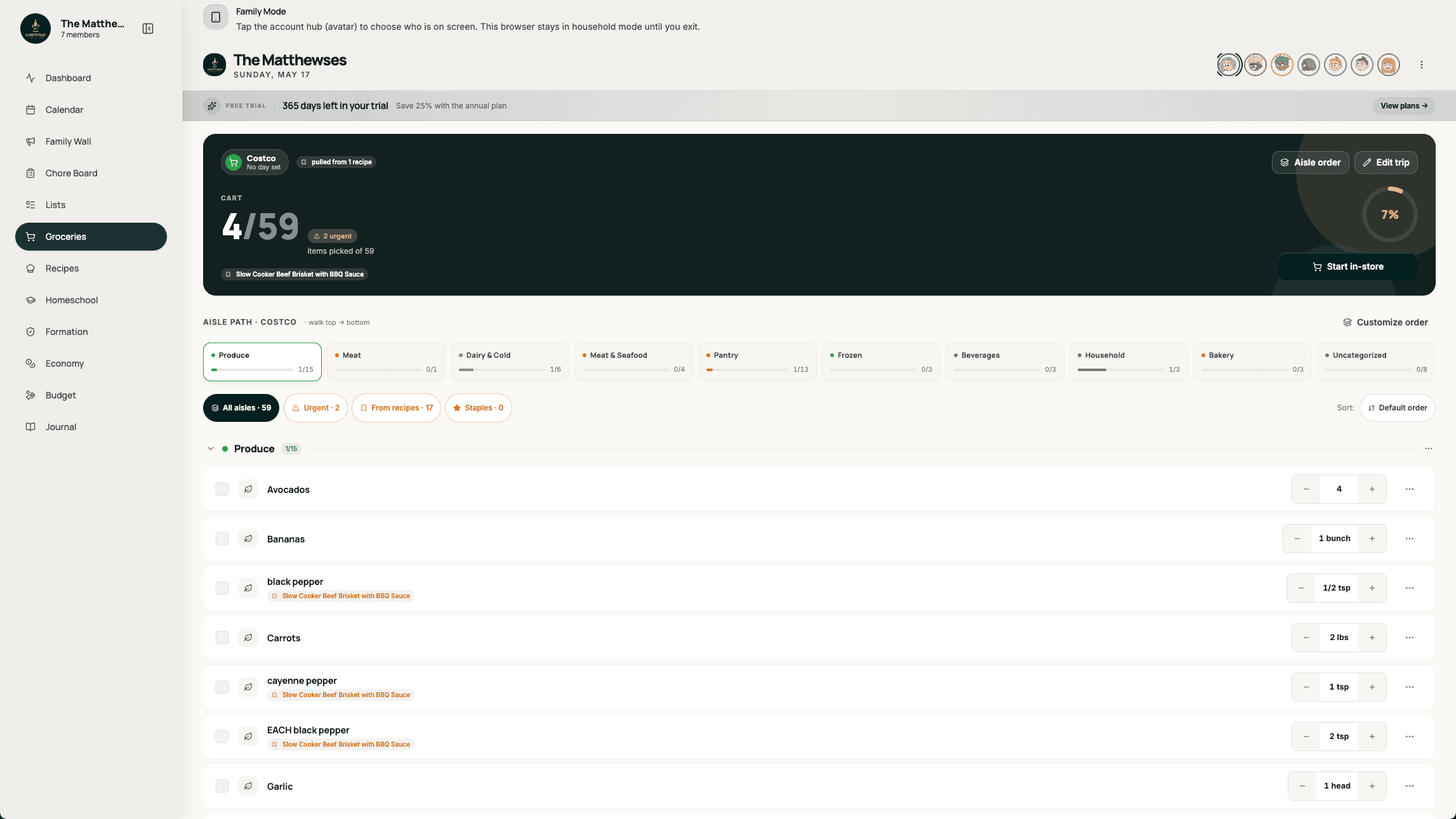Image resolution: width=1456 pixels, height=819 pixels.
Task: Check off EACH black pepper
Action: tap(222, 737)
